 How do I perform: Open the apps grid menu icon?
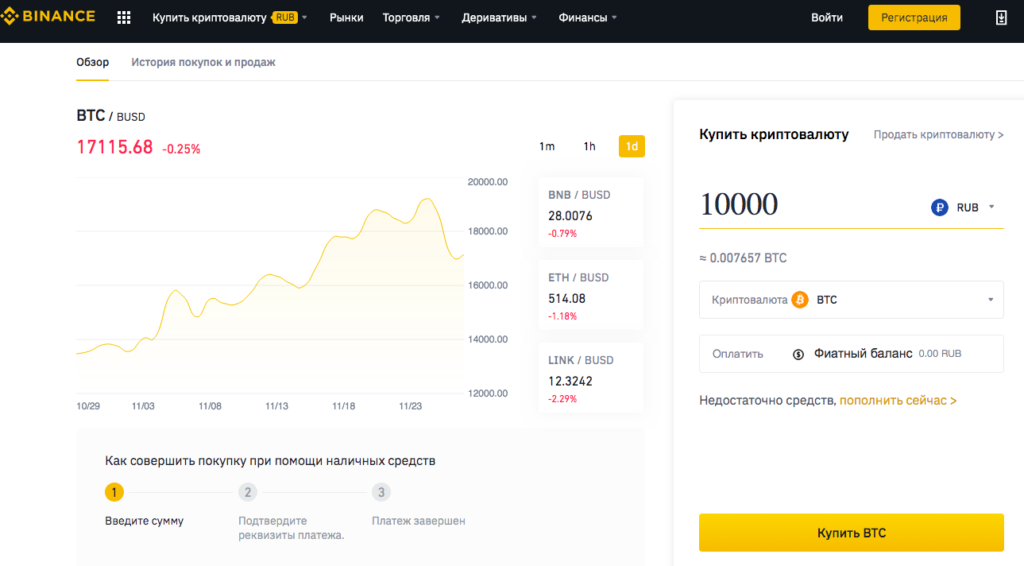coord(124,18)
